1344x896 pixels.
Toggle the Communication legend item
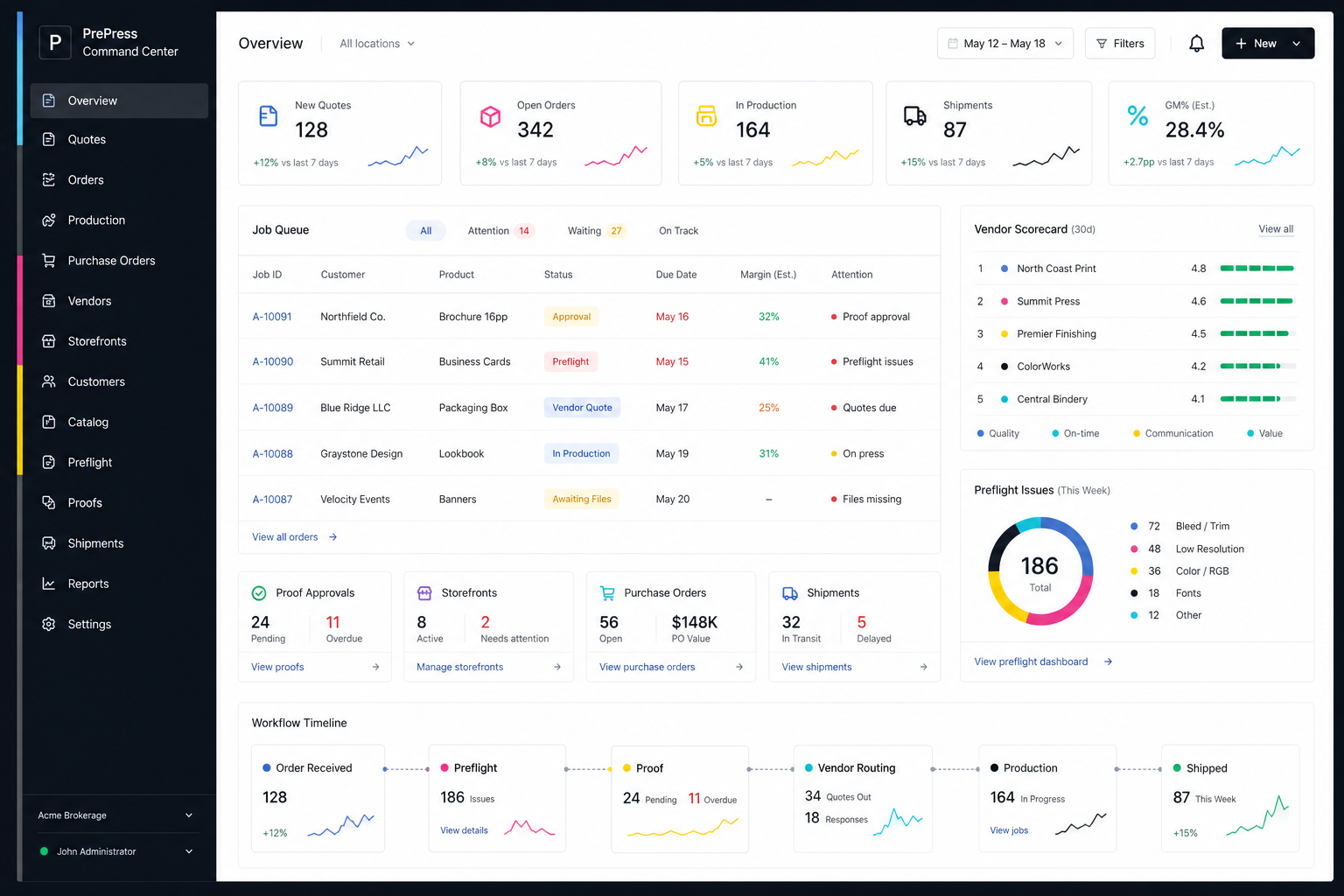coord(1173,433)
